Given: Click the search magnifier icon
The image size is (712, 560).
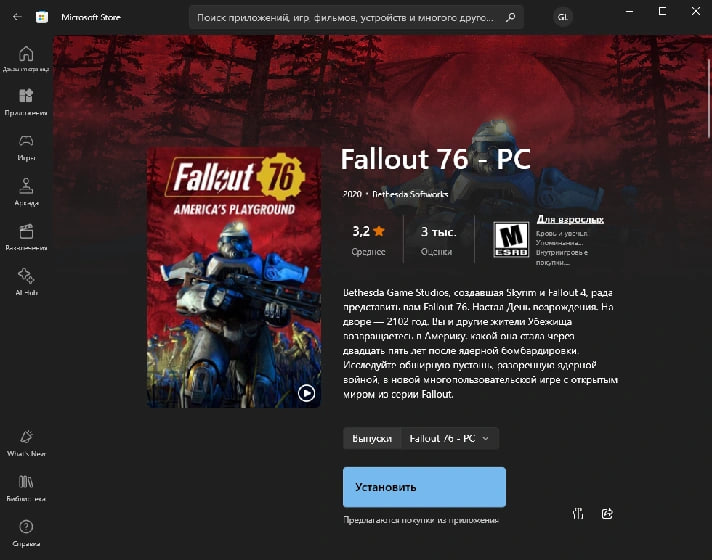Looking at the screenshot, I should [x=510, y=17].
